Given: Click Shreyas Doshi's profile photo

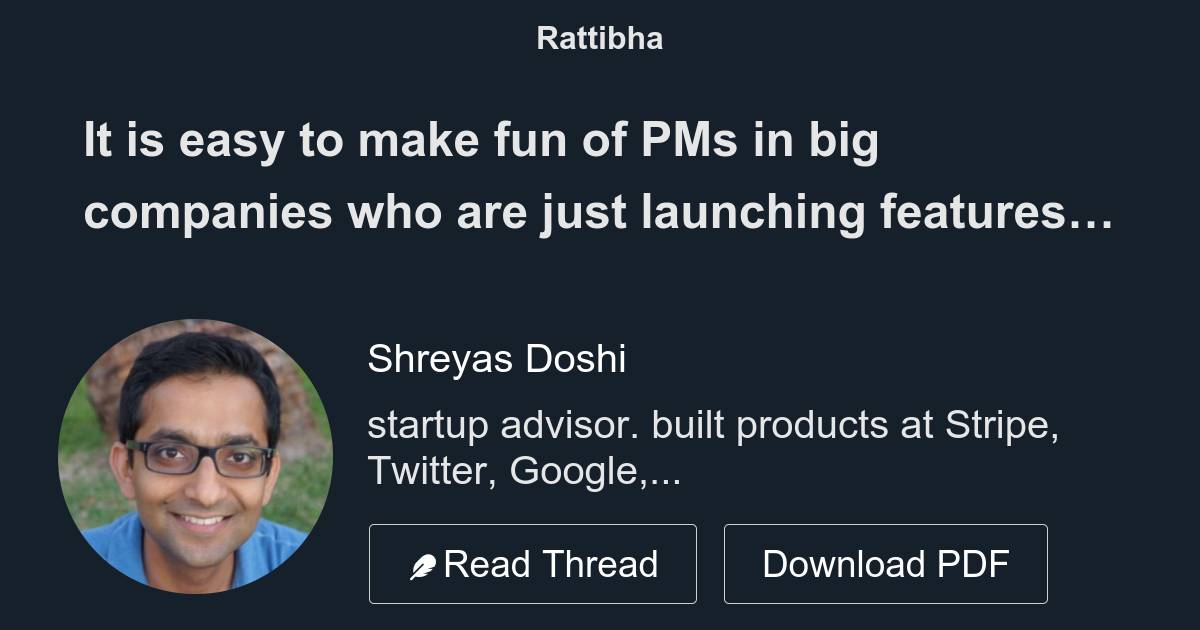Looking at the screenshot, I should point(196,457).
